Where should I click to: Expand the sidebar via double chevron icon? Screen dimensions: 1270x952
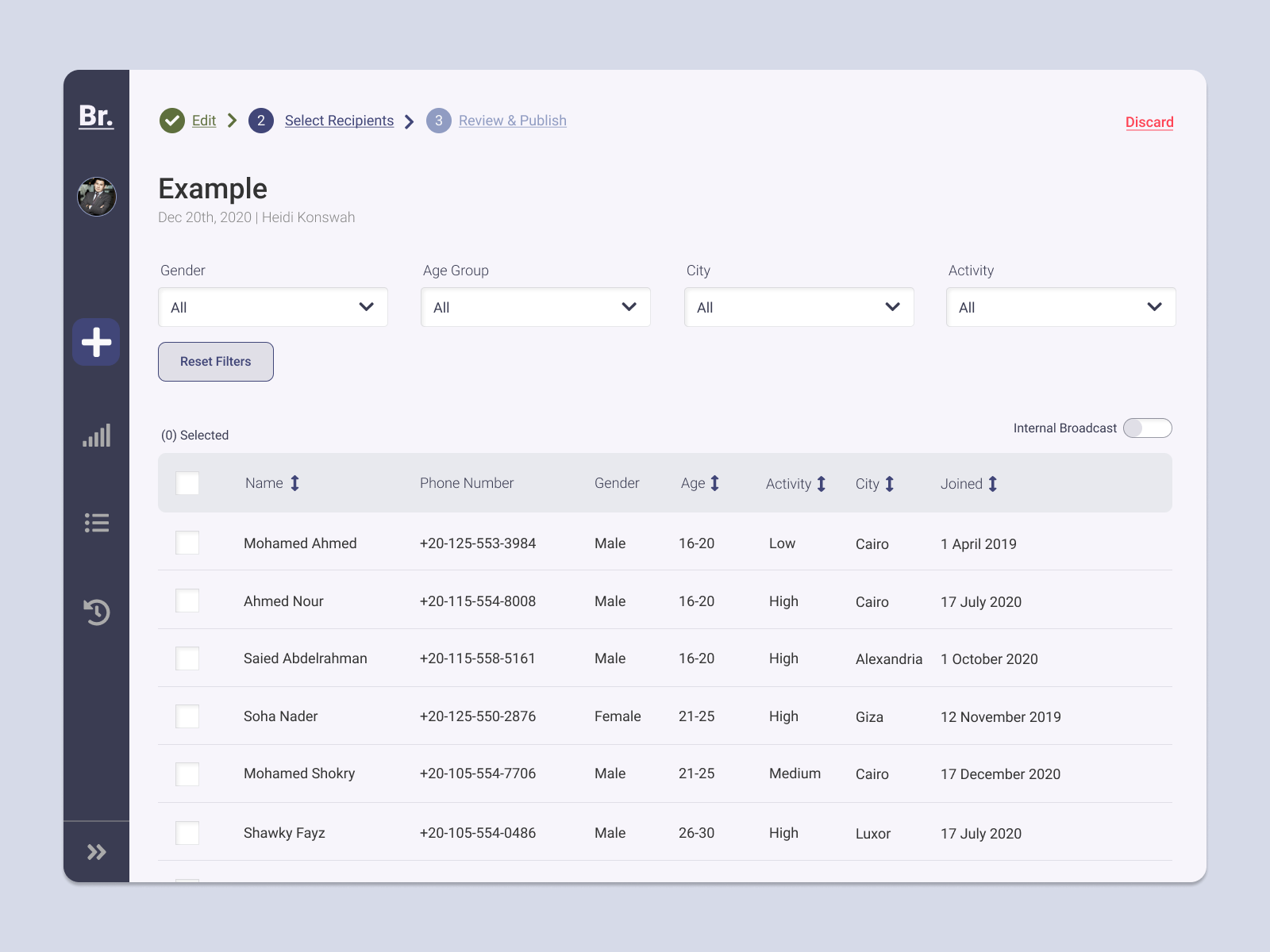pyautogui.click(x=96, y=851)
